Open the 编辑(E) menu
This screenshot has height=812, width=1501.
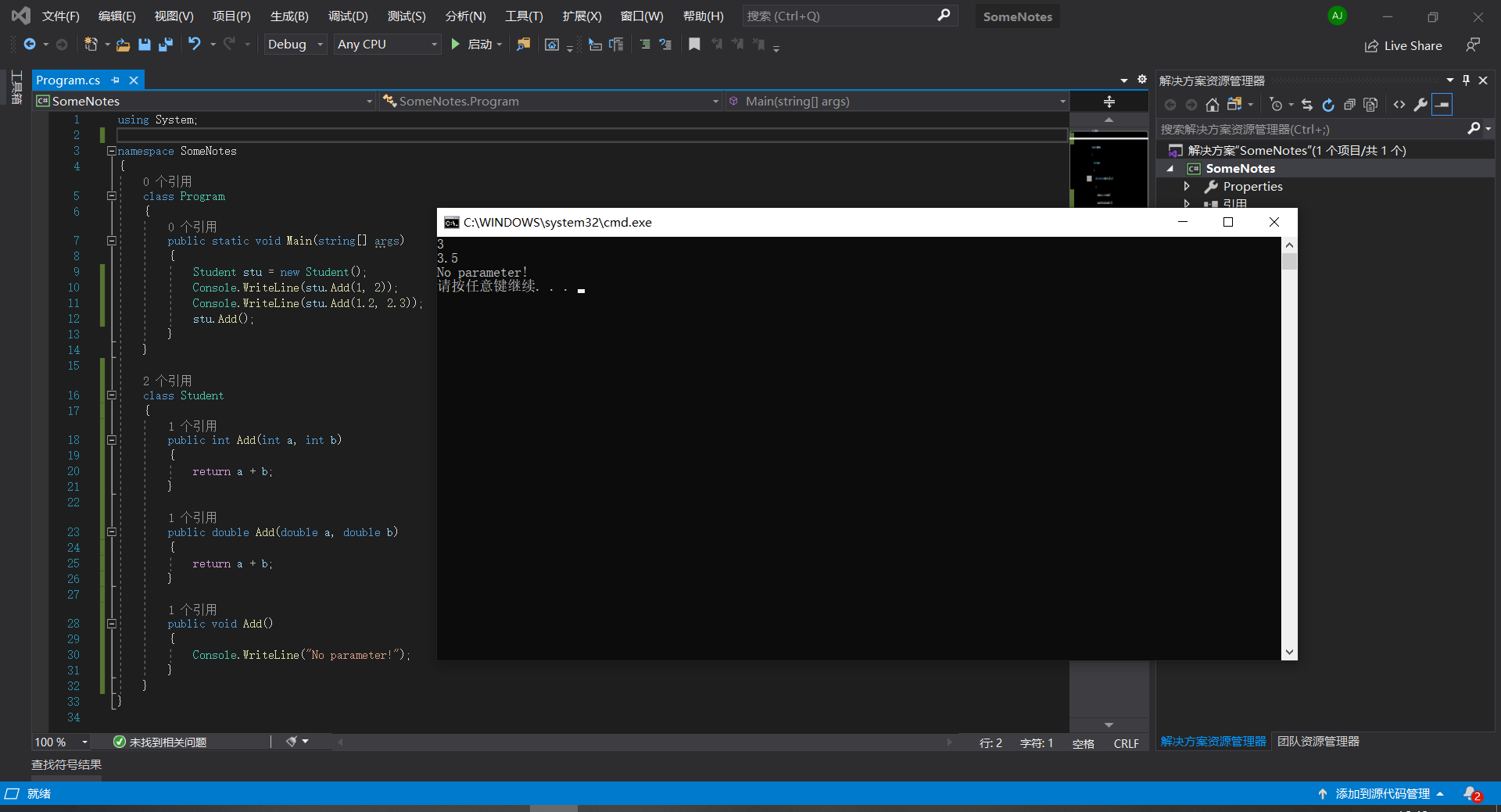coord(117,16)
